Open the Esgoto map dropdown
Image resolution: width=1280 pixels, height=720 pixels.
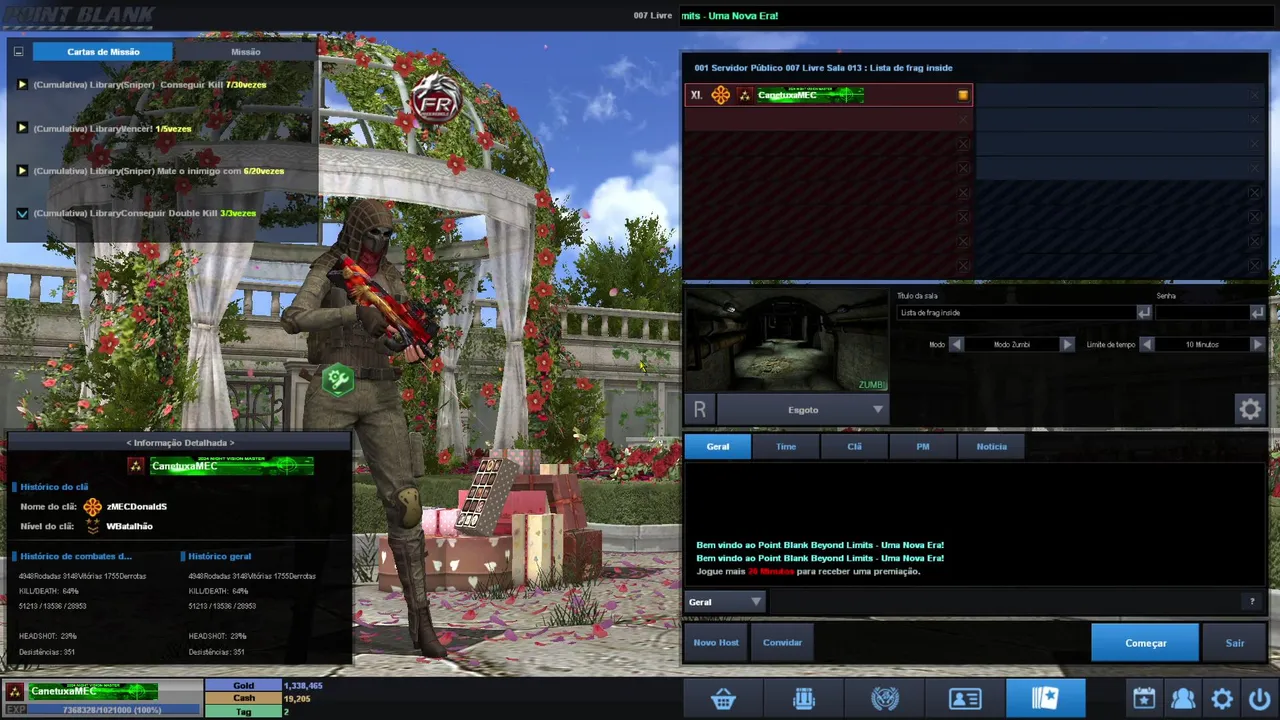pos(802,409)
